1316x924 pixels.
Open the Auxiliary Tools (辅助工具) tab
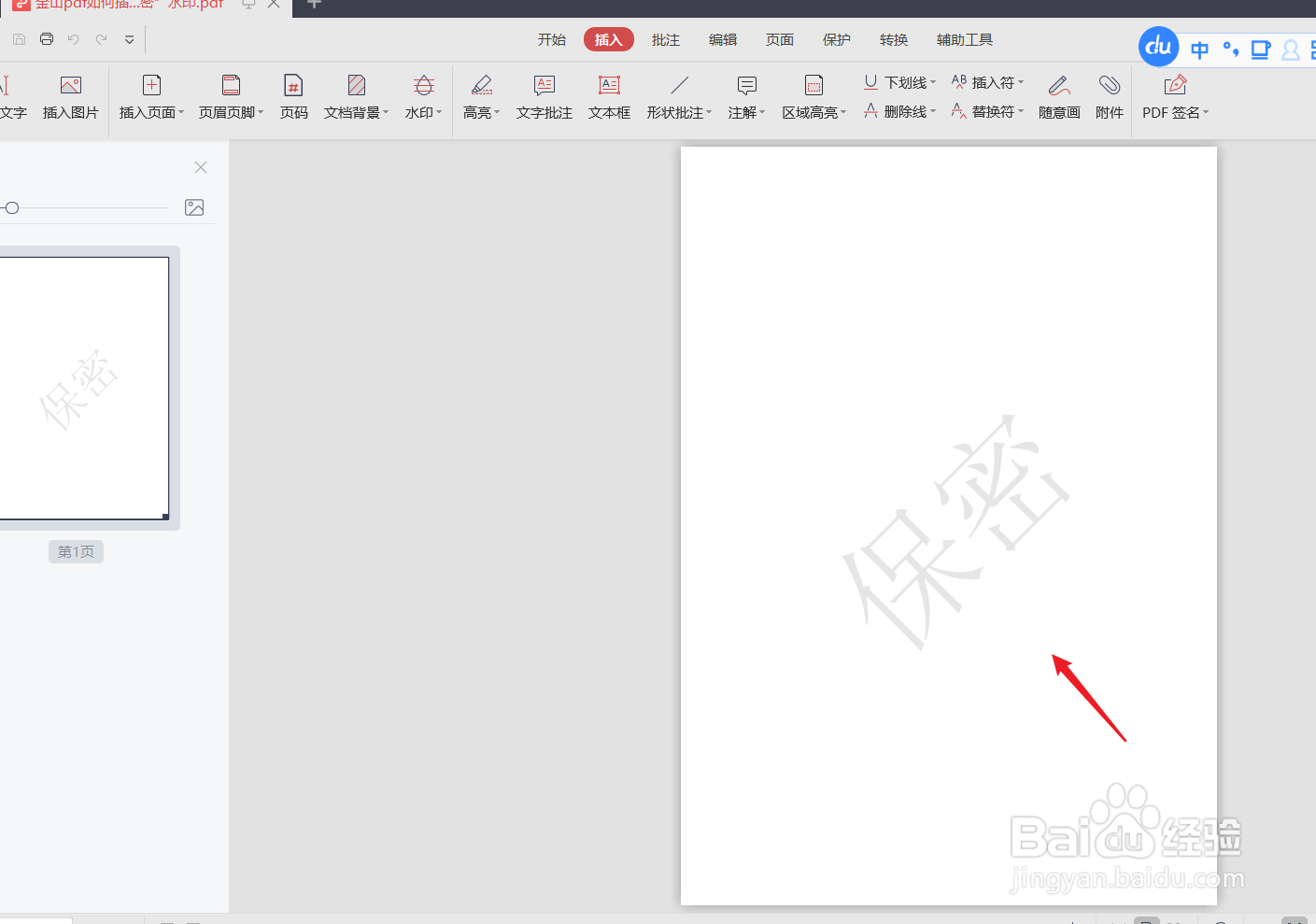coord(965,39)
